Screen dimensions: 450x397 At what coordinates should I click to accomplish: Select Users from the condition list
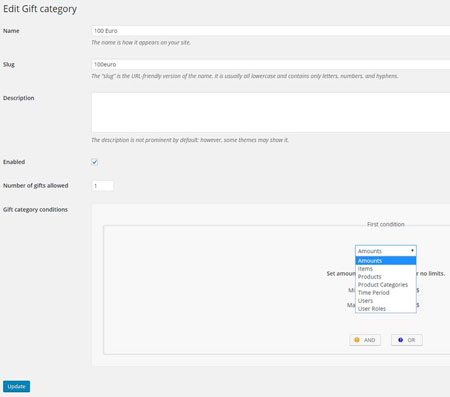(x=386, y=301)
